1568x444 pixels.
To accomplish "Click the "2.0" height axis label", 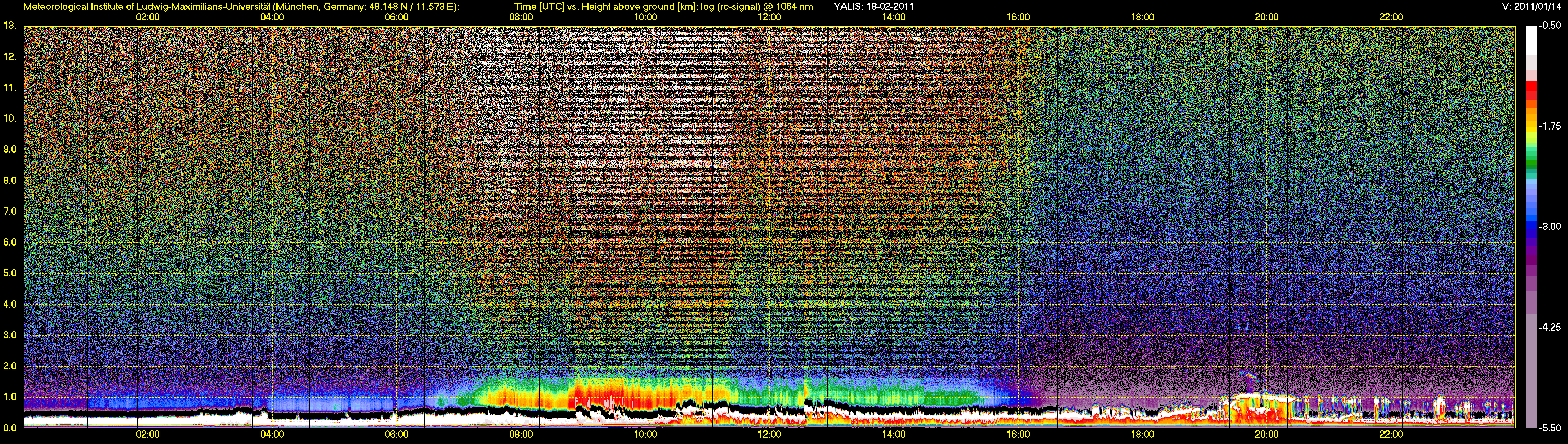I will [x=10, y=366].
